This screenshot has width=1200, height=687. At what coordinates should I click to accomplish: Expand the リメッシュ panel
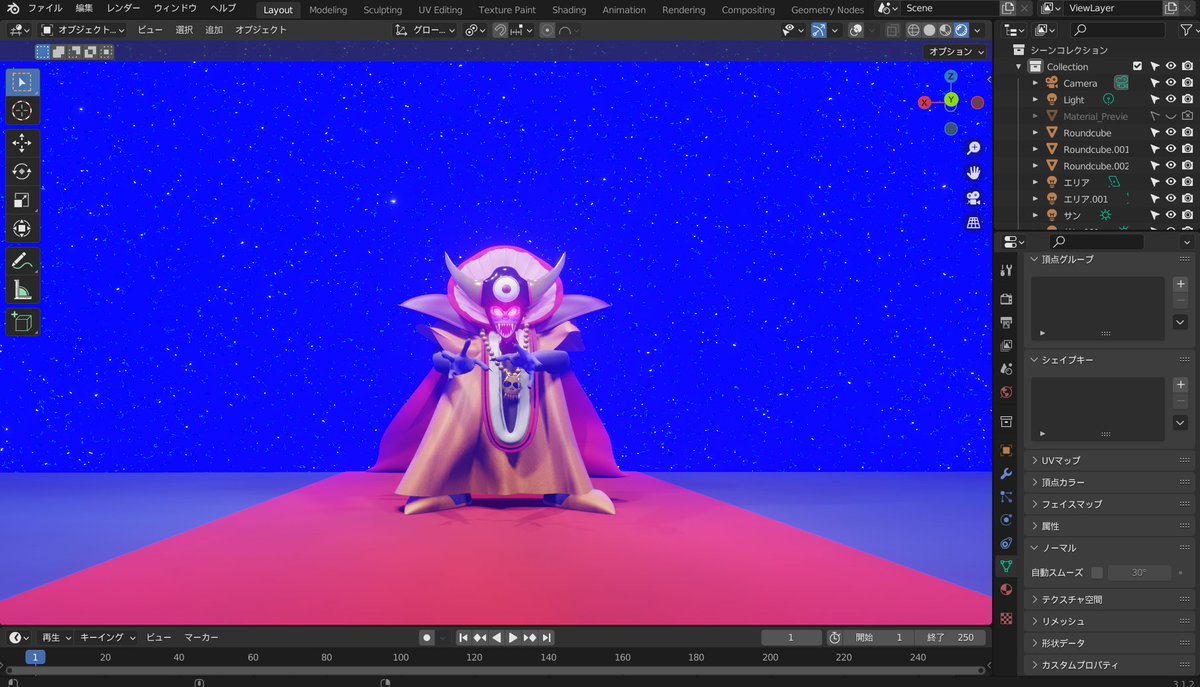coord(1035,621)
